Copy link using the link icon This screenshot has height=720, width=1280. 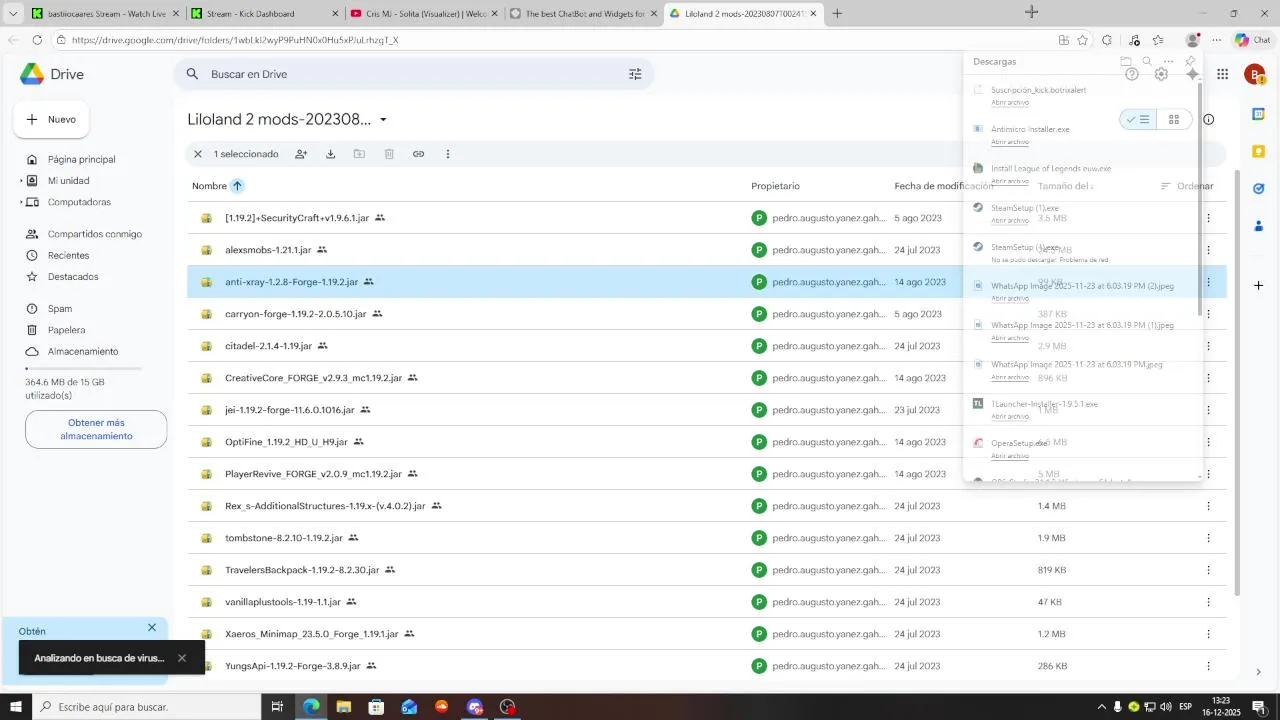(418, 154)
